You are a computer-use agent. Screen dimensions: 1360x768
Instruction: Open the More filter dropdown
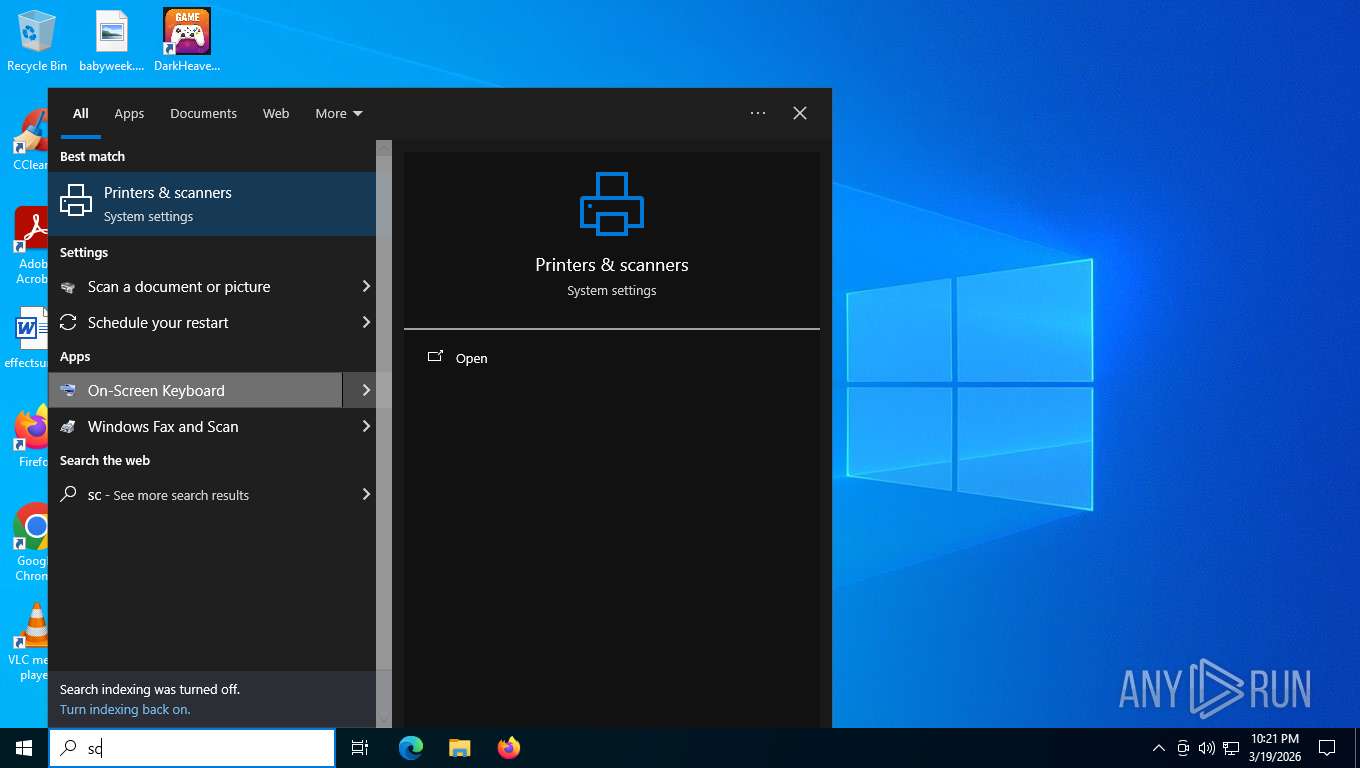(339, 114)
